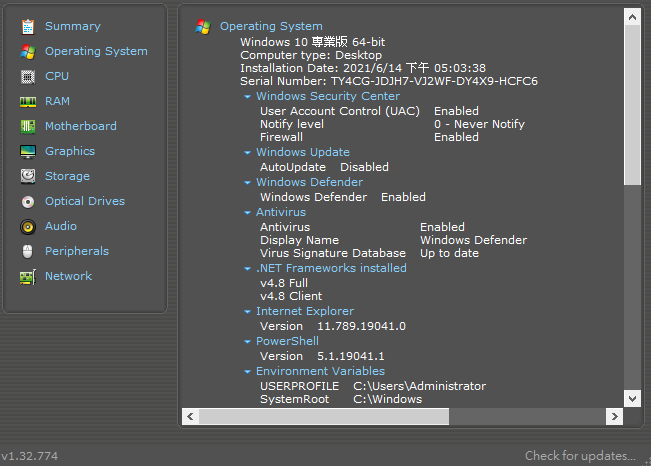This screenshot has width=651, height=466.
Task: Collapse the Windows Update arrow
Action: pyautogui.click(x=247, y=153)
